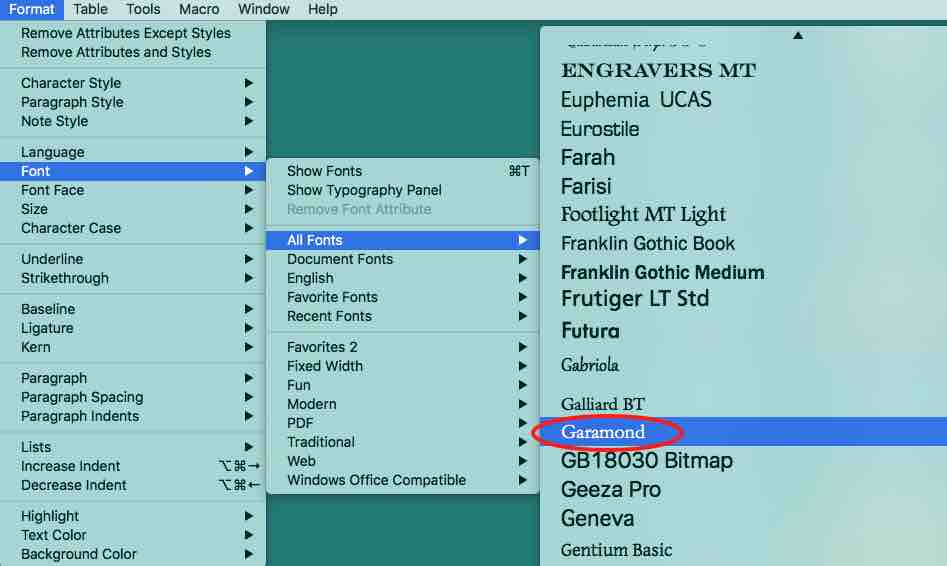Image resolution: width=947 pixels, height=566 pixels.
Task: Open the Character Case submenu
Action: tap(71, 228)
